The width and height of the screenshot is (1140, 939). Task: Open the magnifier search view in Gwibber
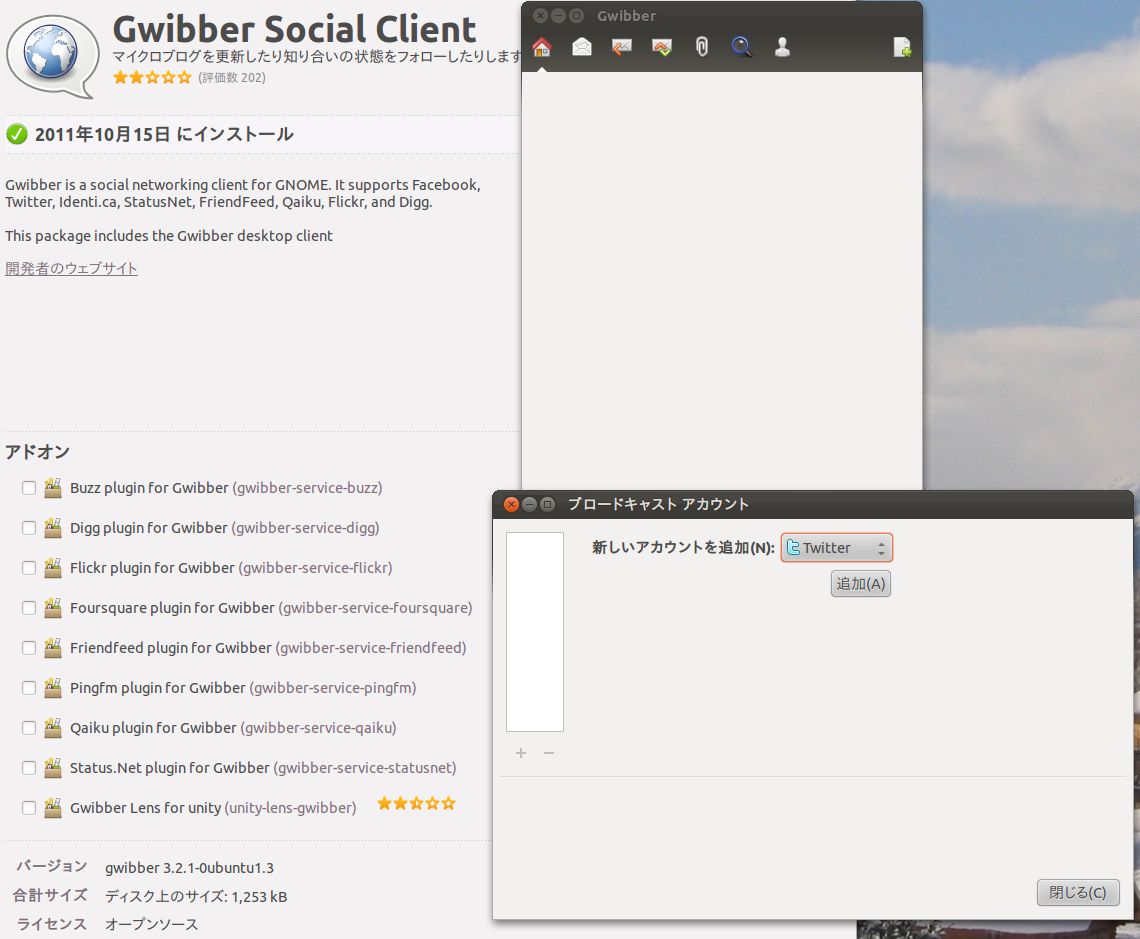[x=742, y=47]
